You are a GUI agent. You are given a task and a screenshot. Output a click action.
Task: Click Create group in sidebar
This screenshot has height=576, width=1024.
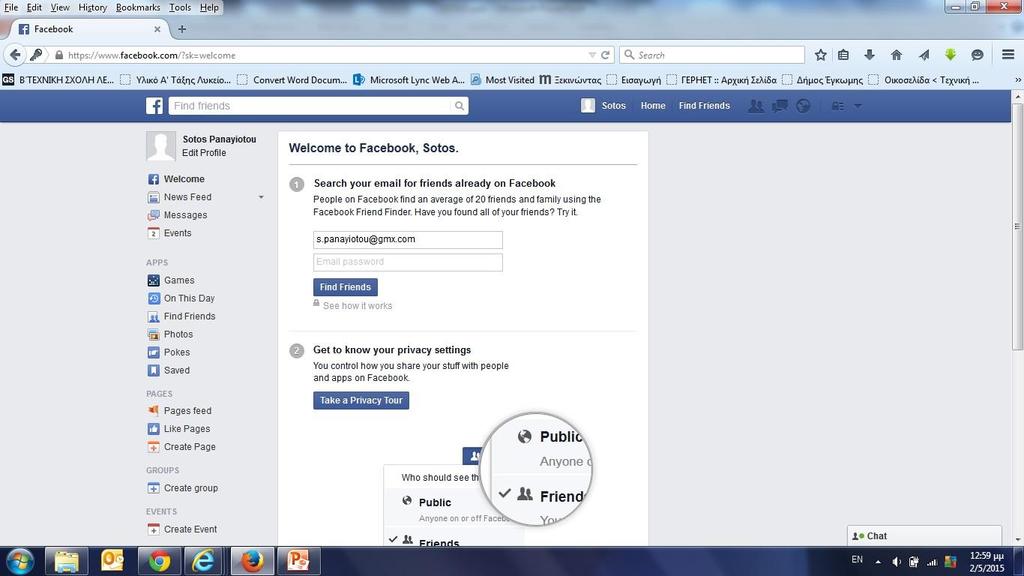point(191,488)
